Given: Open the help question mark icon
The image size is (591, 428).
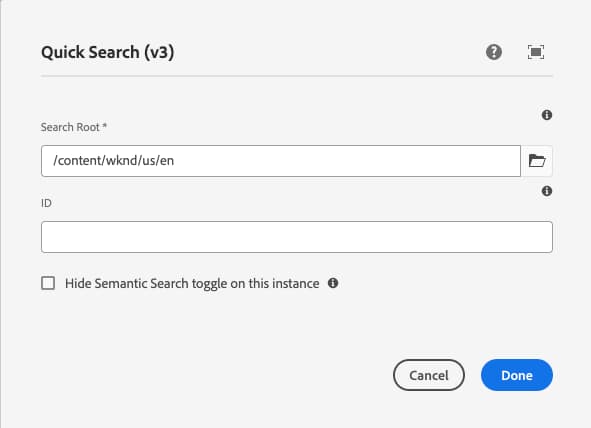Looking at the screenshot, I should point(494,52).
